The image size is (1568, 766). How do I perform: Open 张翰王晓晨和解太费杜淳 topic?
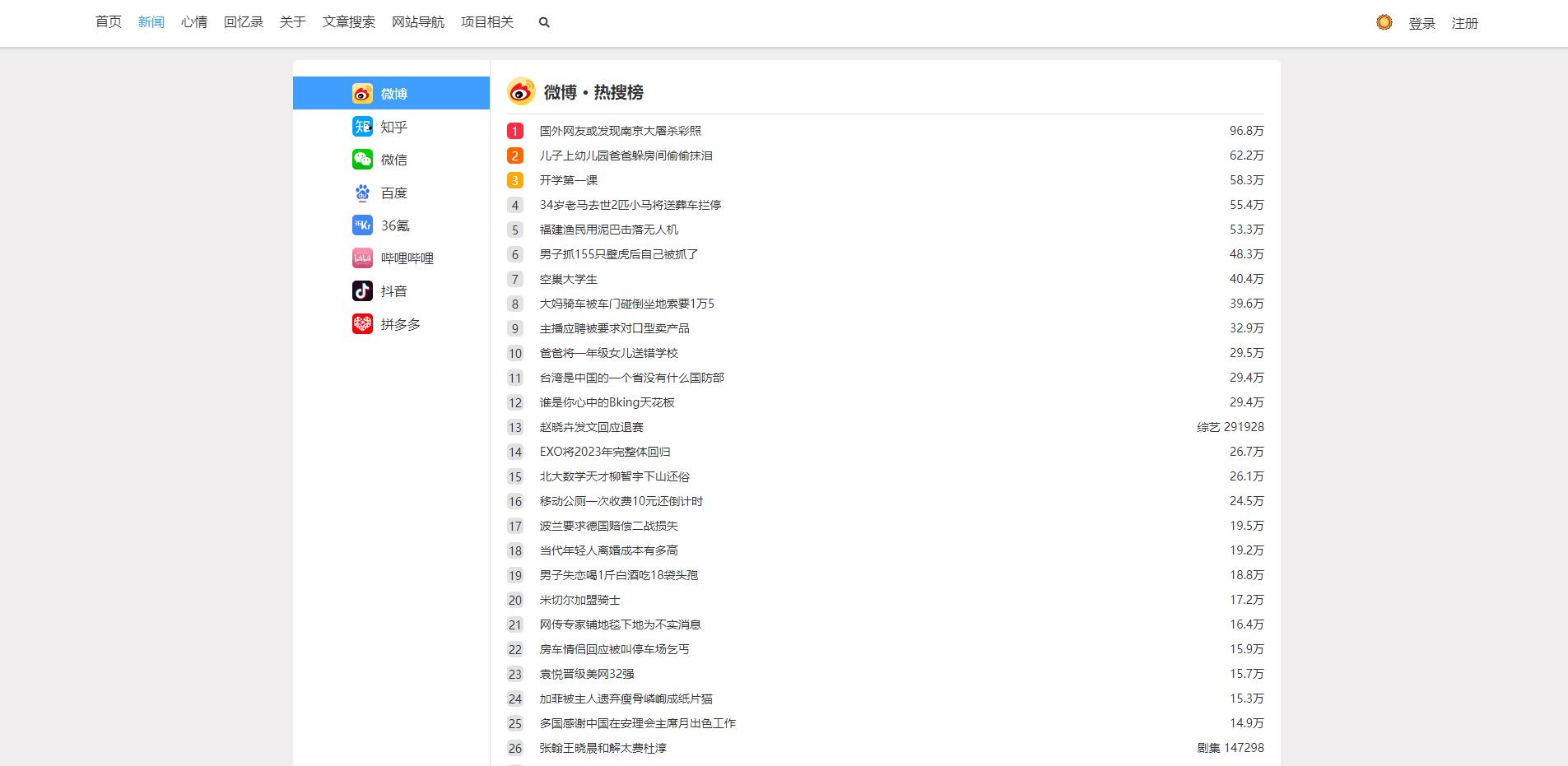[x=603, y=748]
